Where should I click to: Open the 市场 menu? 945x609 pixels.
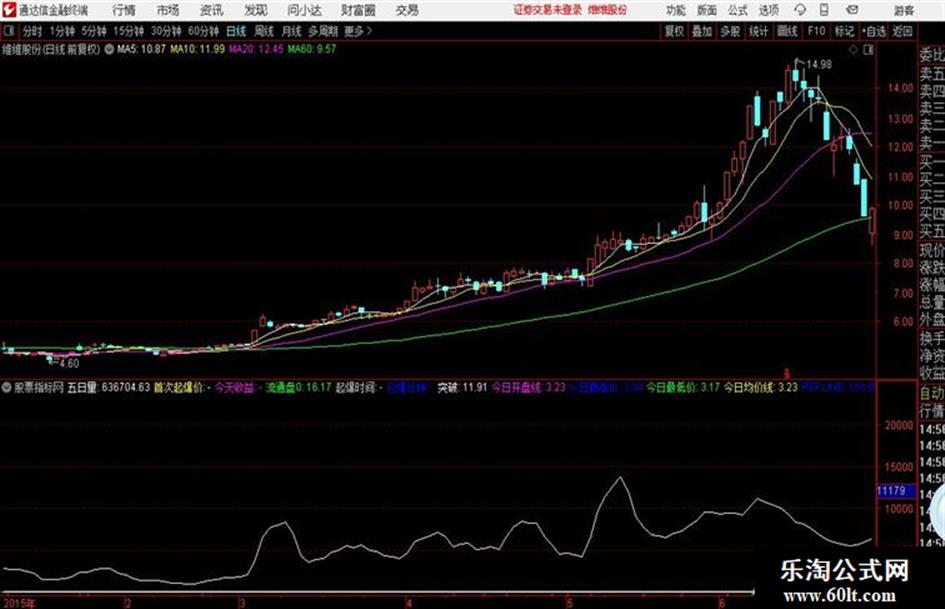168,10
